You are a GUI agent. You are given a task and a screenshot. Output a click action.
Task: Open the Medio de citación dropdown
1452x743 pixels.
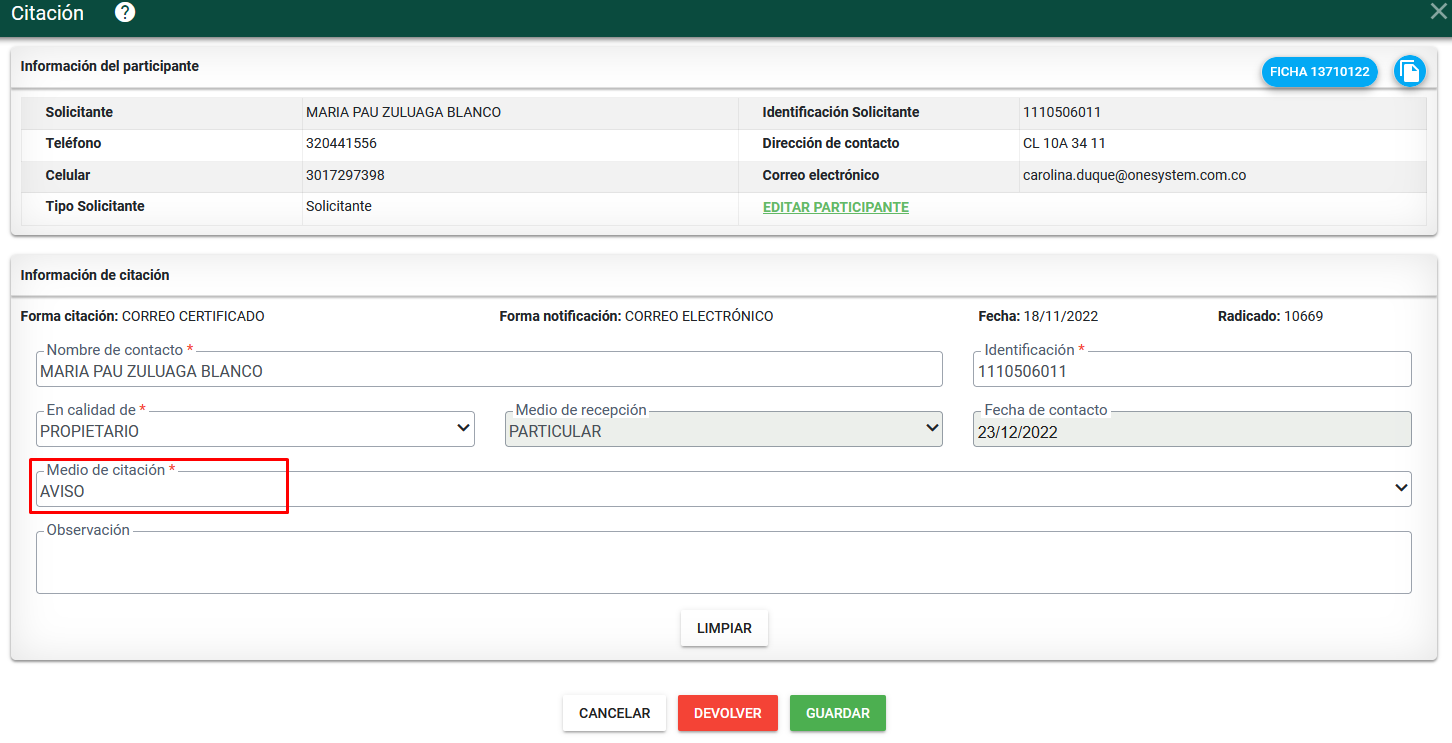click(x=724, y=489)
